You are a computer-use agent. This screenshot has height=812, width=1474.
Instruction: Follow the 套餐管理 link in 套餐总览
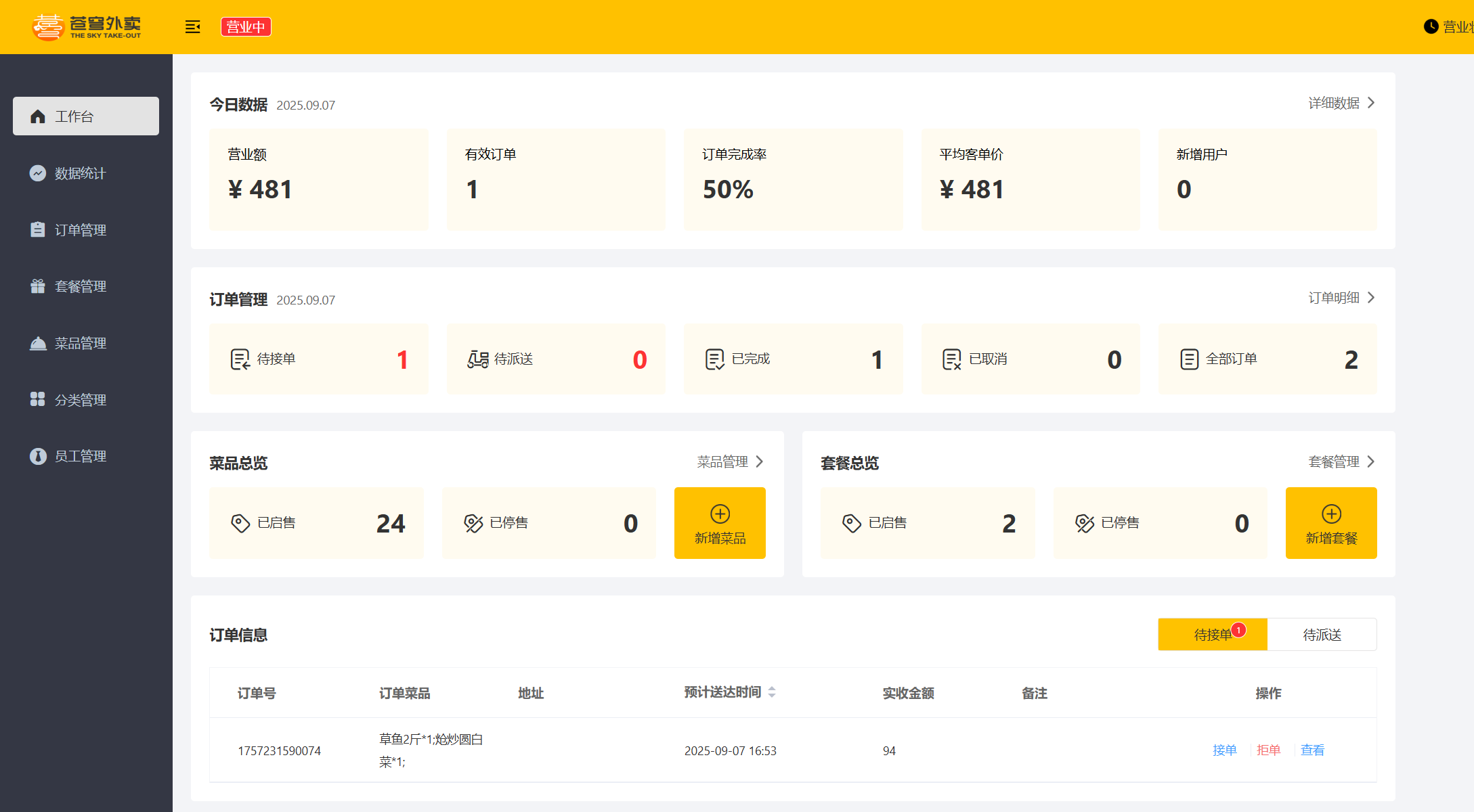coord(1334,461)
